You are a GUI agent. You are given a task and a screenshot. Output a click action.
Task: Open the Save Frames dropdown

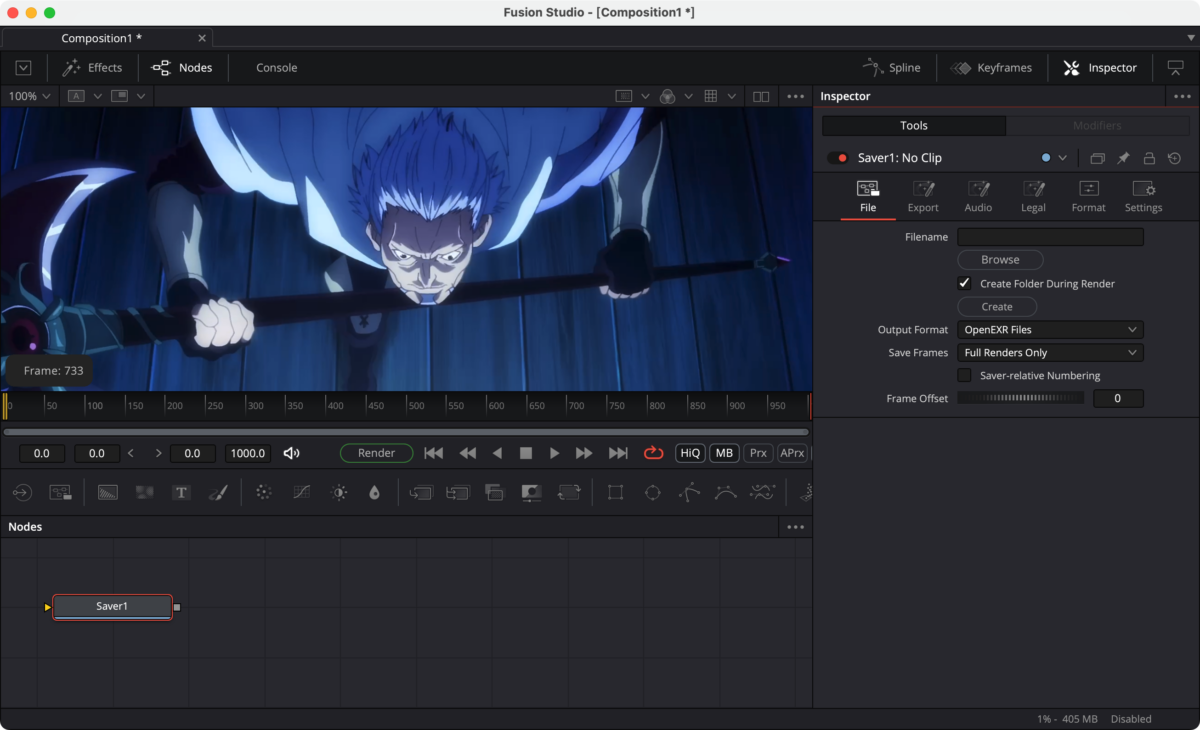pyautogui.click(x=1050, y=353)
